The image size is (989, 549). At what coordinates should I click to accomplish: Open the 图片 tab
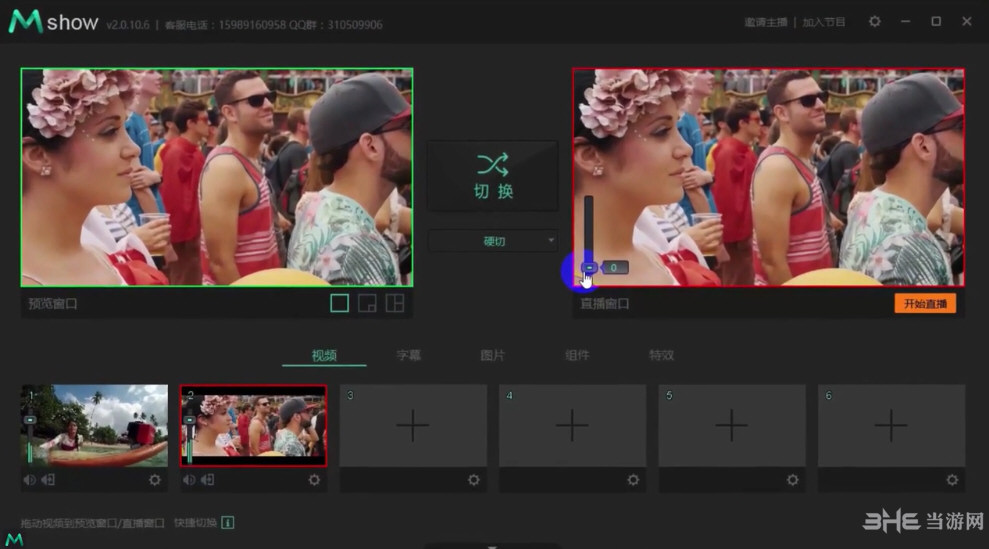click(492, 355)
